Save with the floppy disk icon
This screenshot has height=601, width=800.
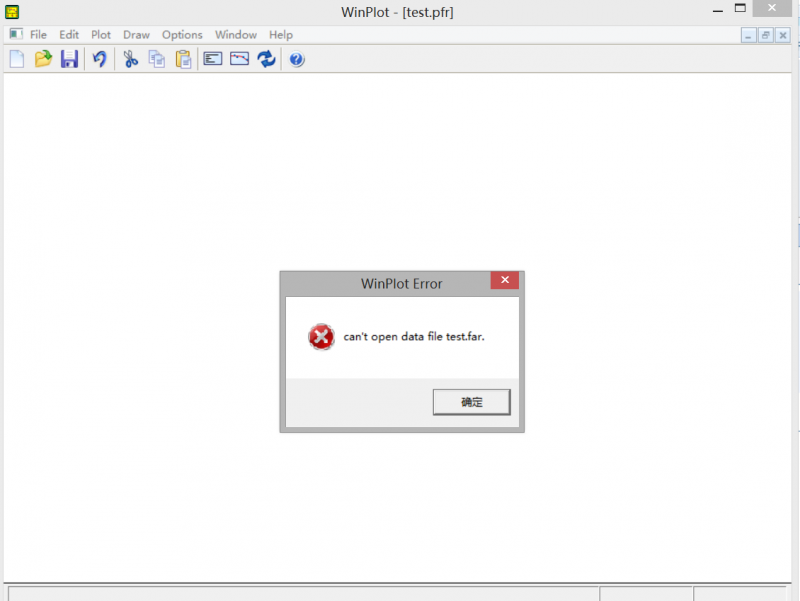69,59
